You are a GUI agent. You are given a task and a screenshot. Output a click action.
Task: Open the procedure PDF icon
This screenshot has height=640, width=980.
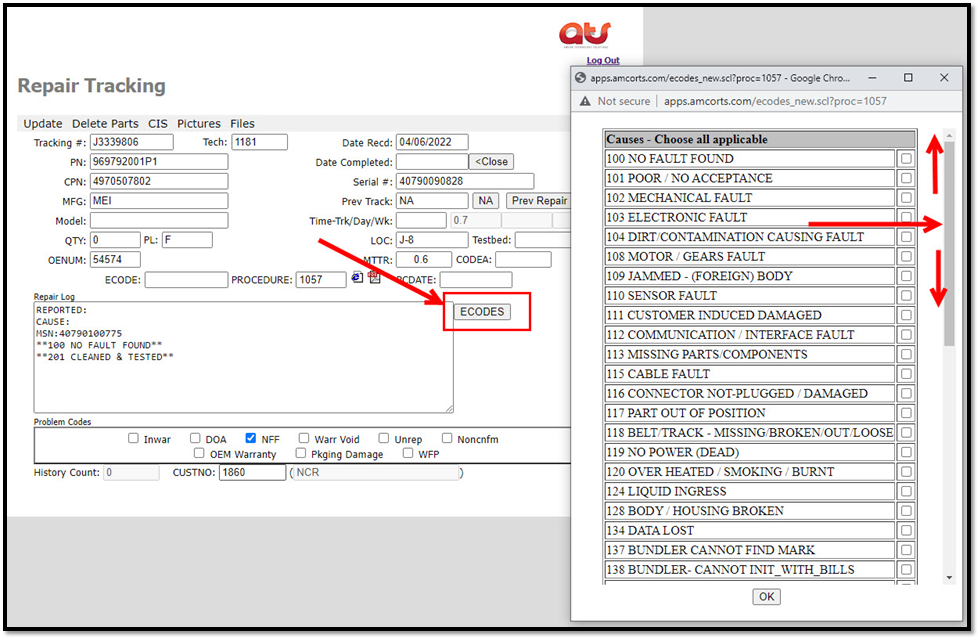(x=375, y=278)
